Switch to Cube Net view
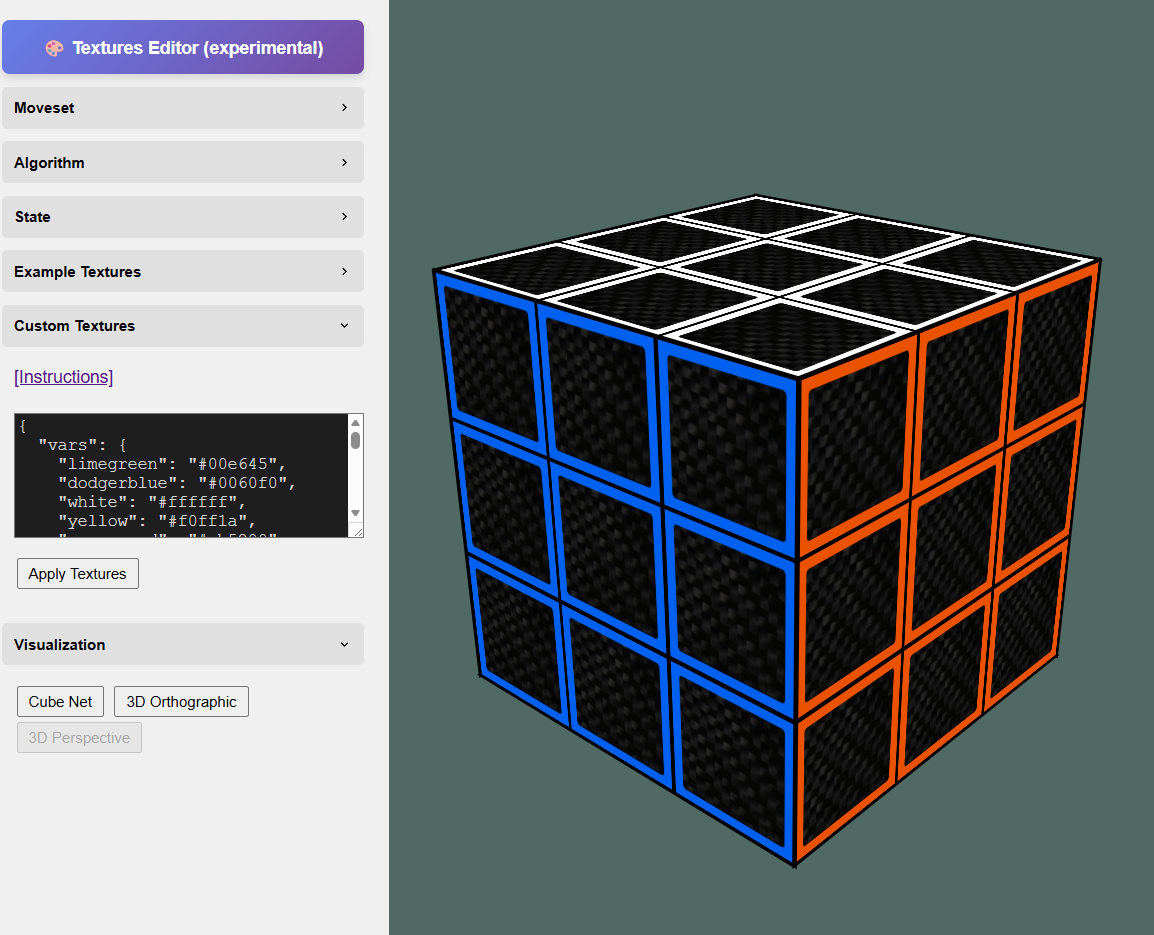 tap(60, 702)
